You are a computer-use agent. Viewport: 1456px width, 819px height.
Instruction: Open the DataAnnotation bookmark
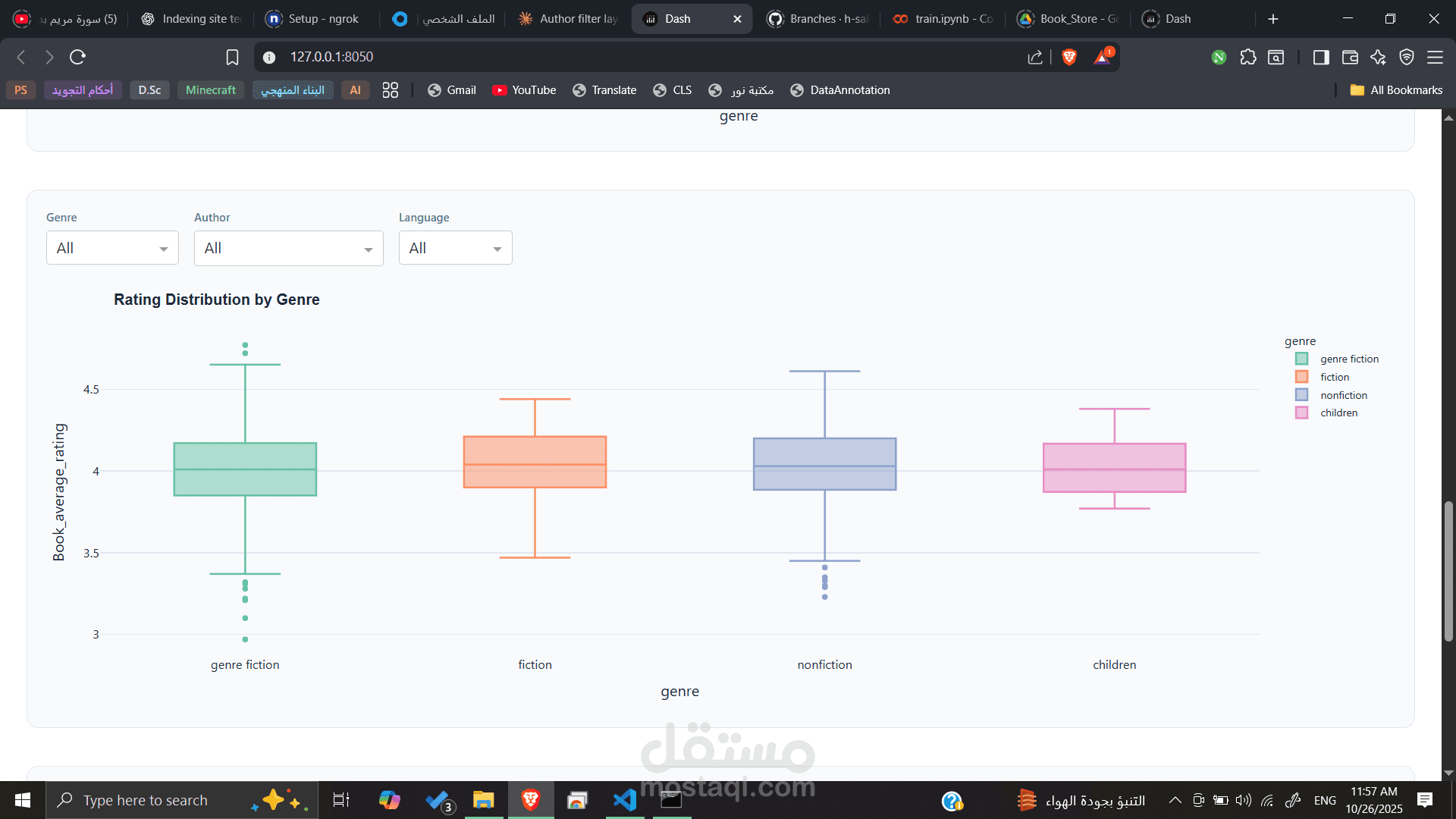[840, 90]
